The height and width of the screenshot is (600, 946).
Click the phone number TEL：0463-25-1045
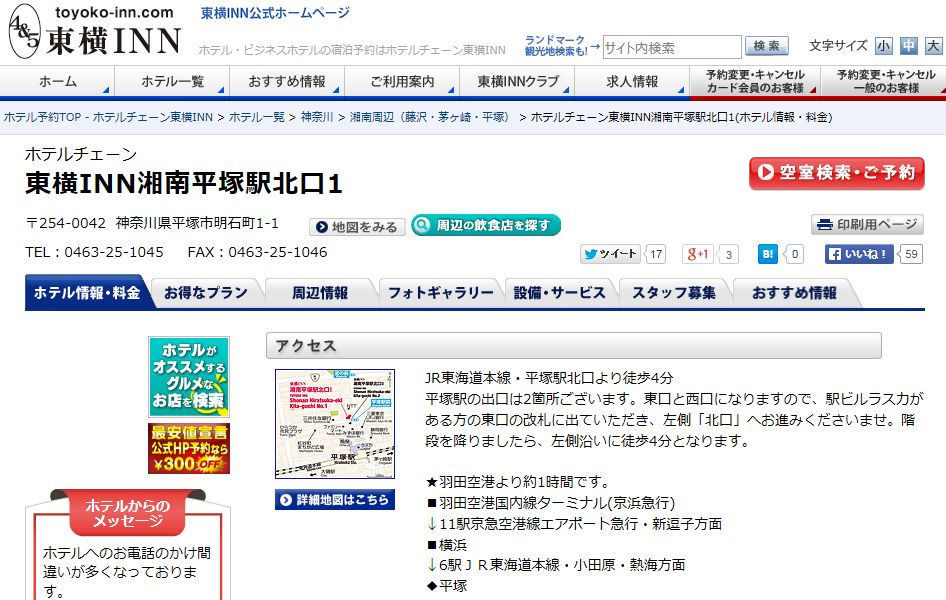(x=95, y=252)
